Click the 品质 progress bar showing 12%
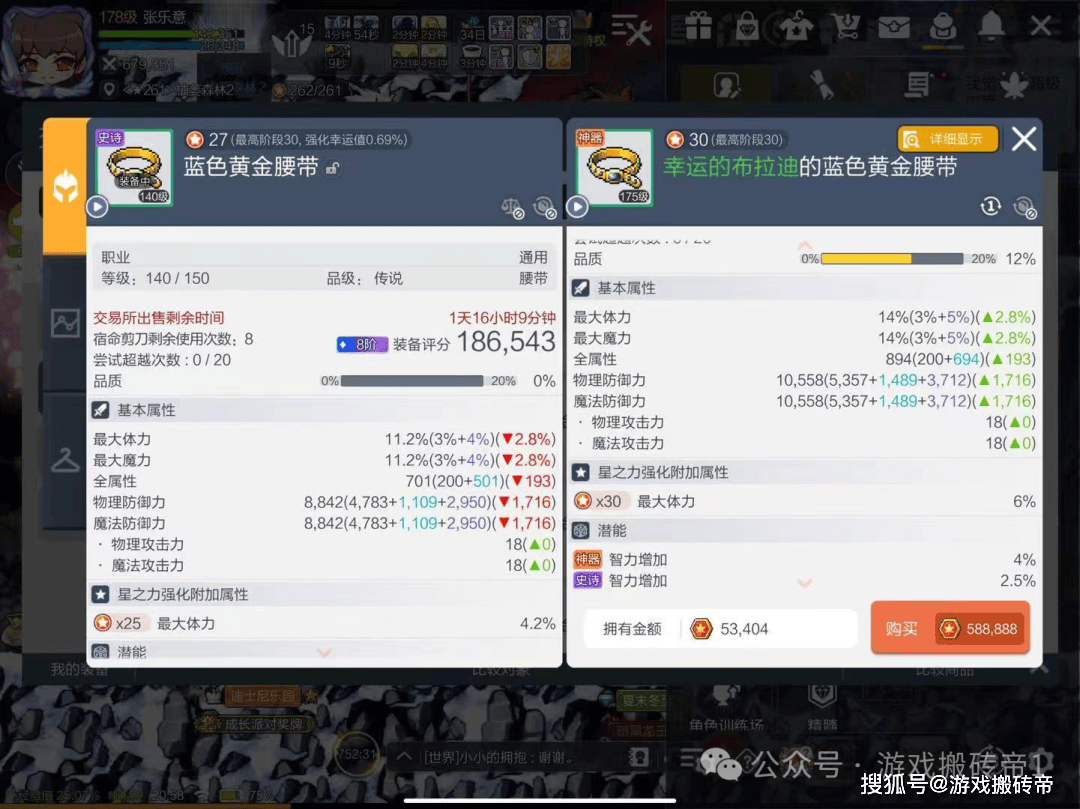Screen dimensions: 1080x809 (892, 259)
